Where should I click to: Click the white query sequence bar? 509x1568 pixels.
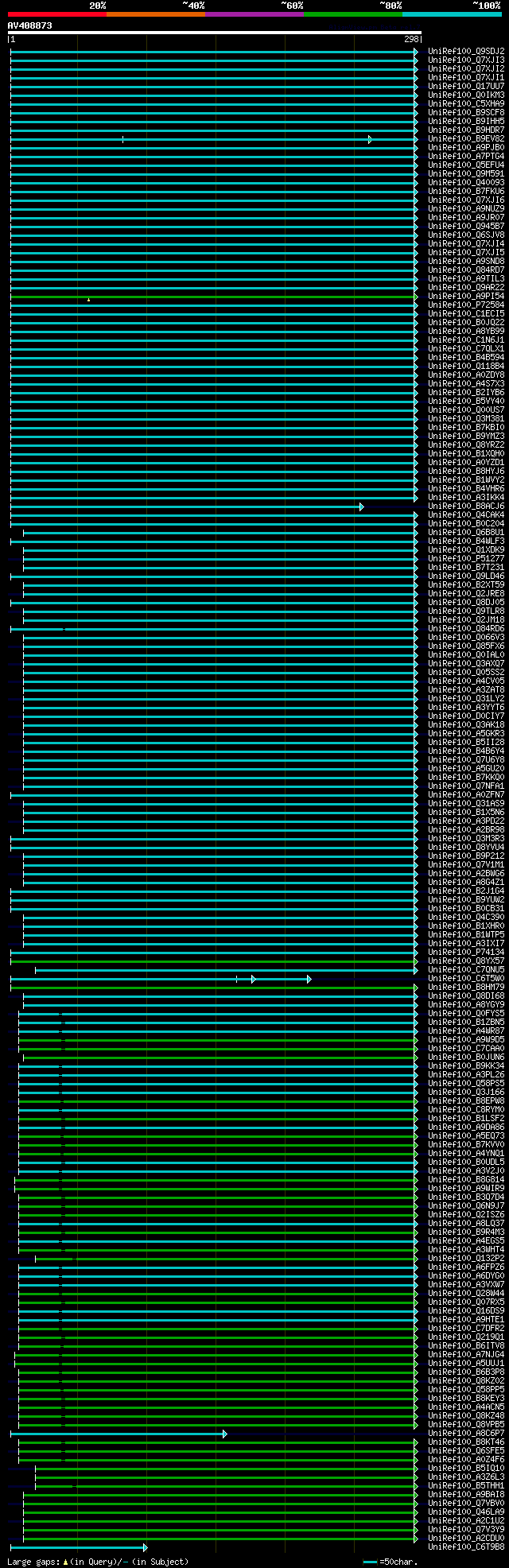pyautogui.click(x=214, y=33)
